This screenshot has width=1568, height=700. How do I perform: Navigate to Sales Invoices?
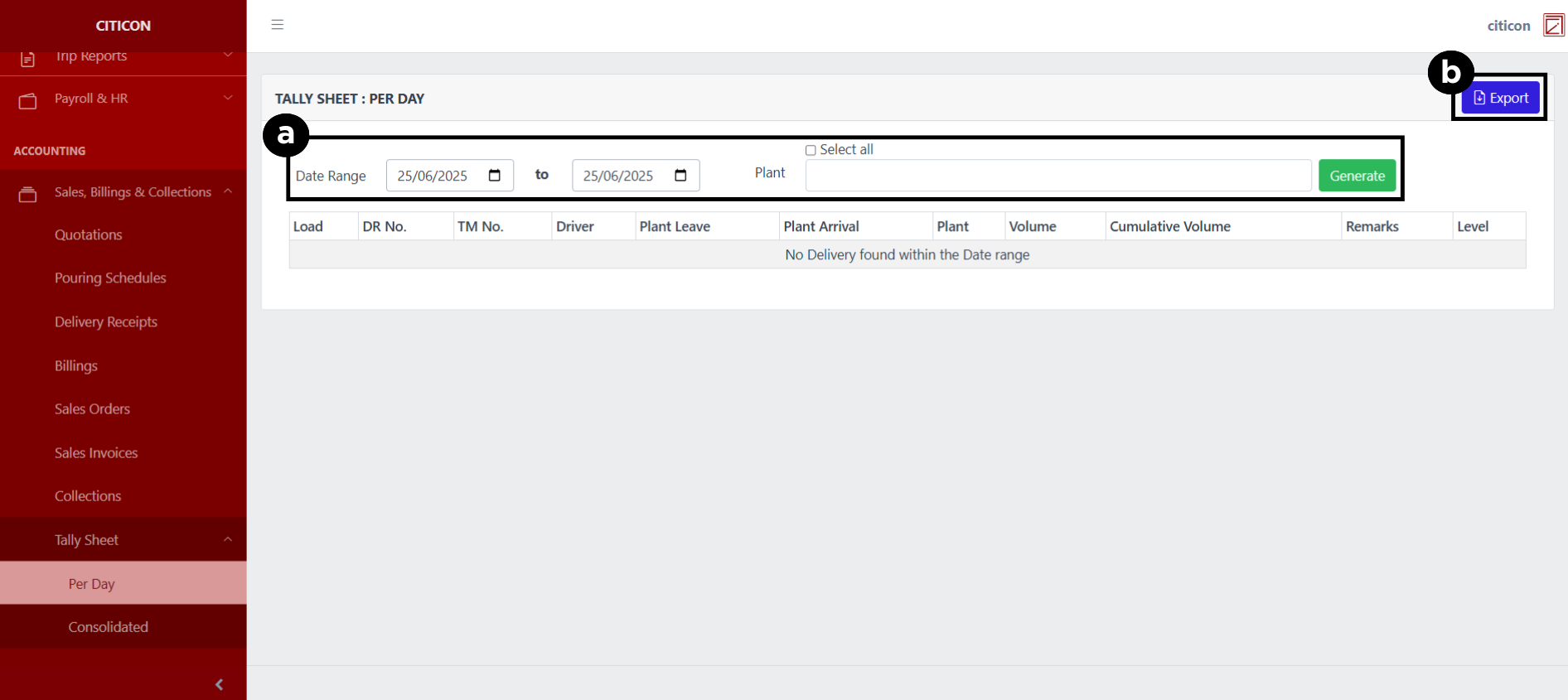point(96,453)
